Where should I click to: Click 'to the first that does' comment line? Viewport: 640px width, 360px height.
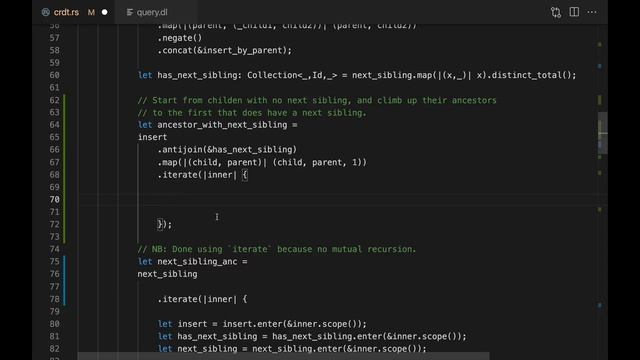252,113
